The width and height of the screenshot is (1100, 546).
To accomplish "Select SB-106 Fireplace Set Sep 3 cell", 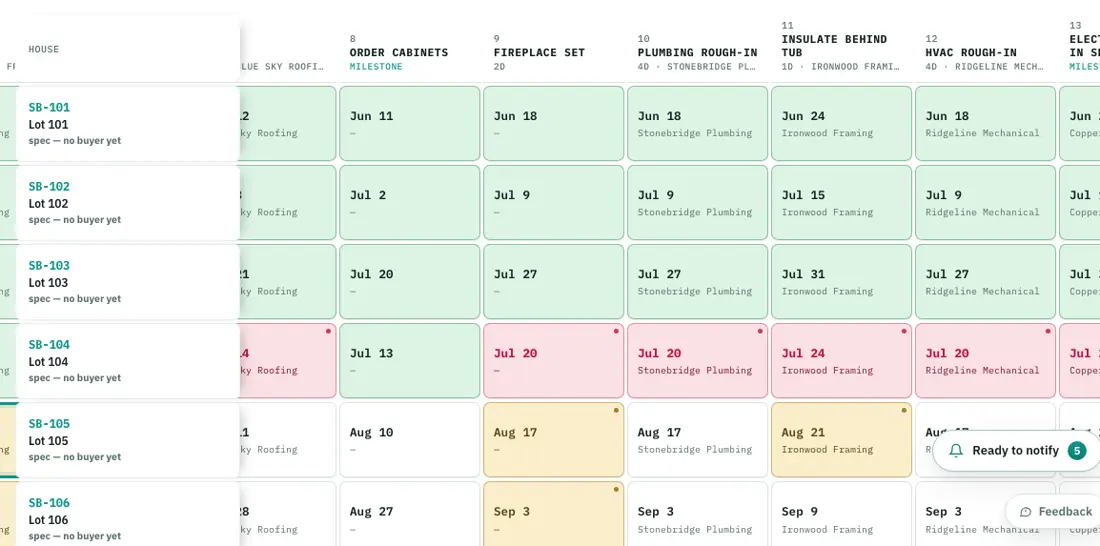I will click(x=554, y=514).
